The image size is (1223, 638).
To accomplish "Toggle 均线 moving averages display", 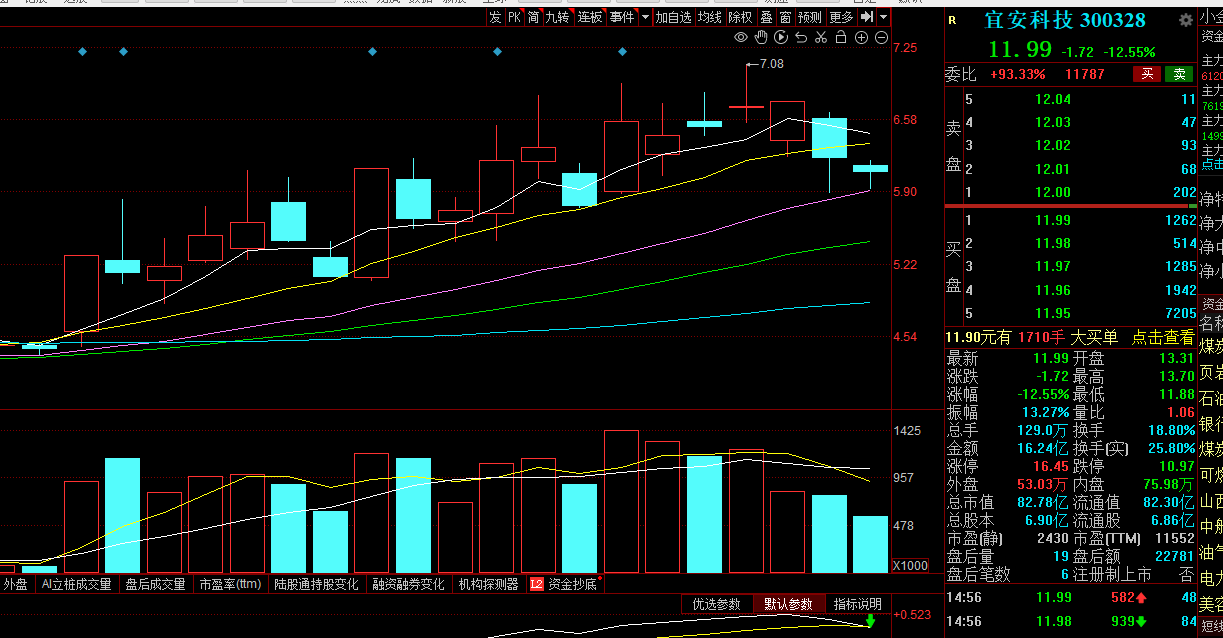I will pos(710,17).
